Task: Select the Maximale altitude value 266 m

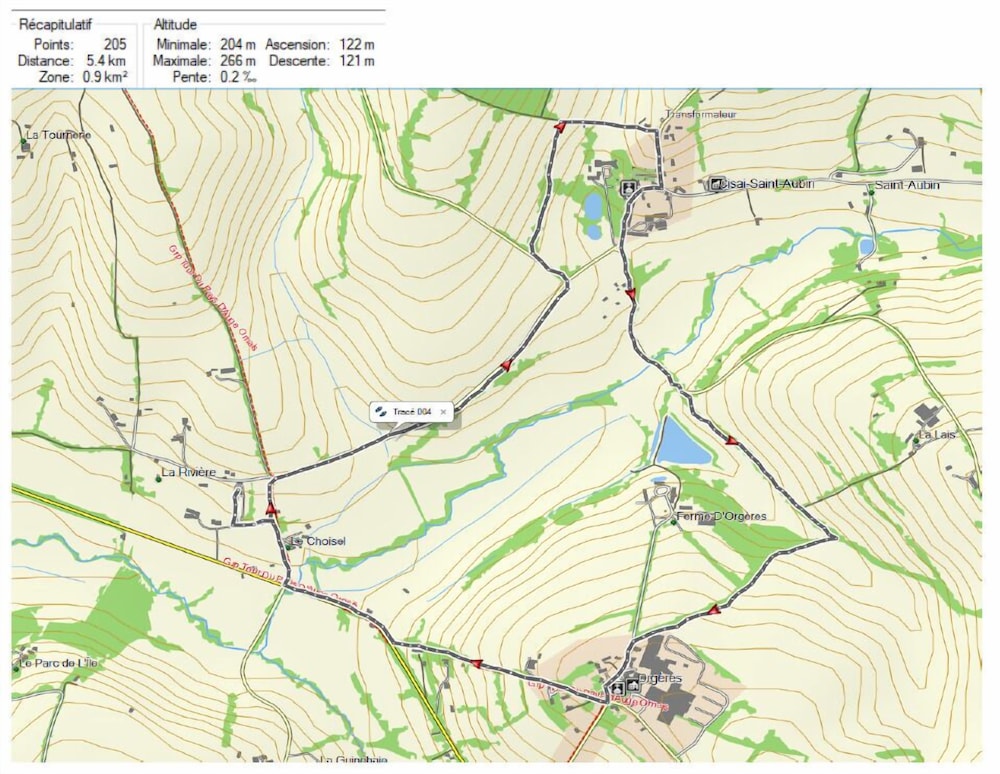Action: point(238,61)
